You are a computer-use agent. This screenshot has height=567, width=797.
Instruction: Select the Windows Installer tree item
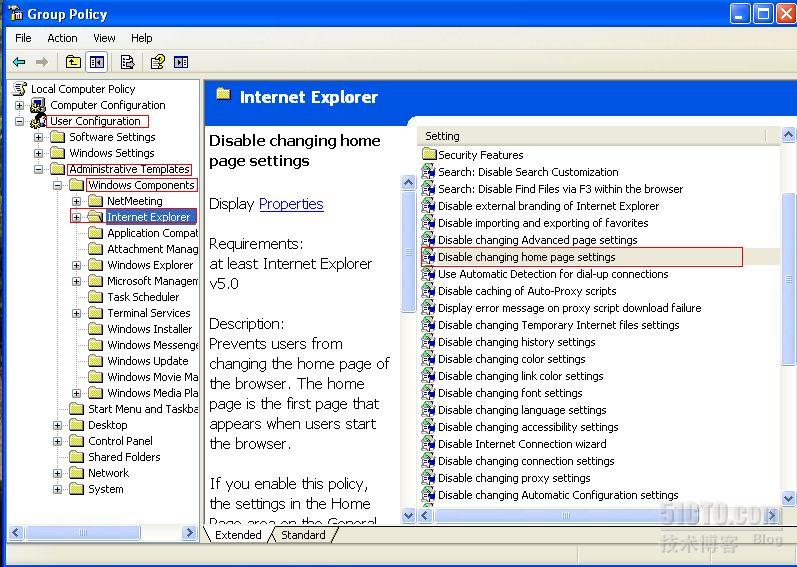click(x=149, y=329)
